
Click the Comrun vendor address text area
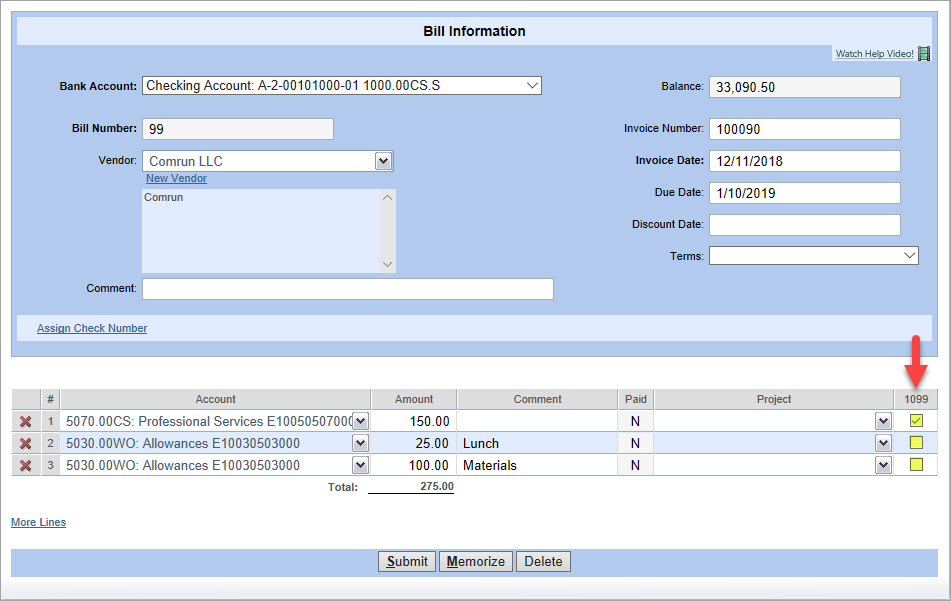click(x=268, y=231)
